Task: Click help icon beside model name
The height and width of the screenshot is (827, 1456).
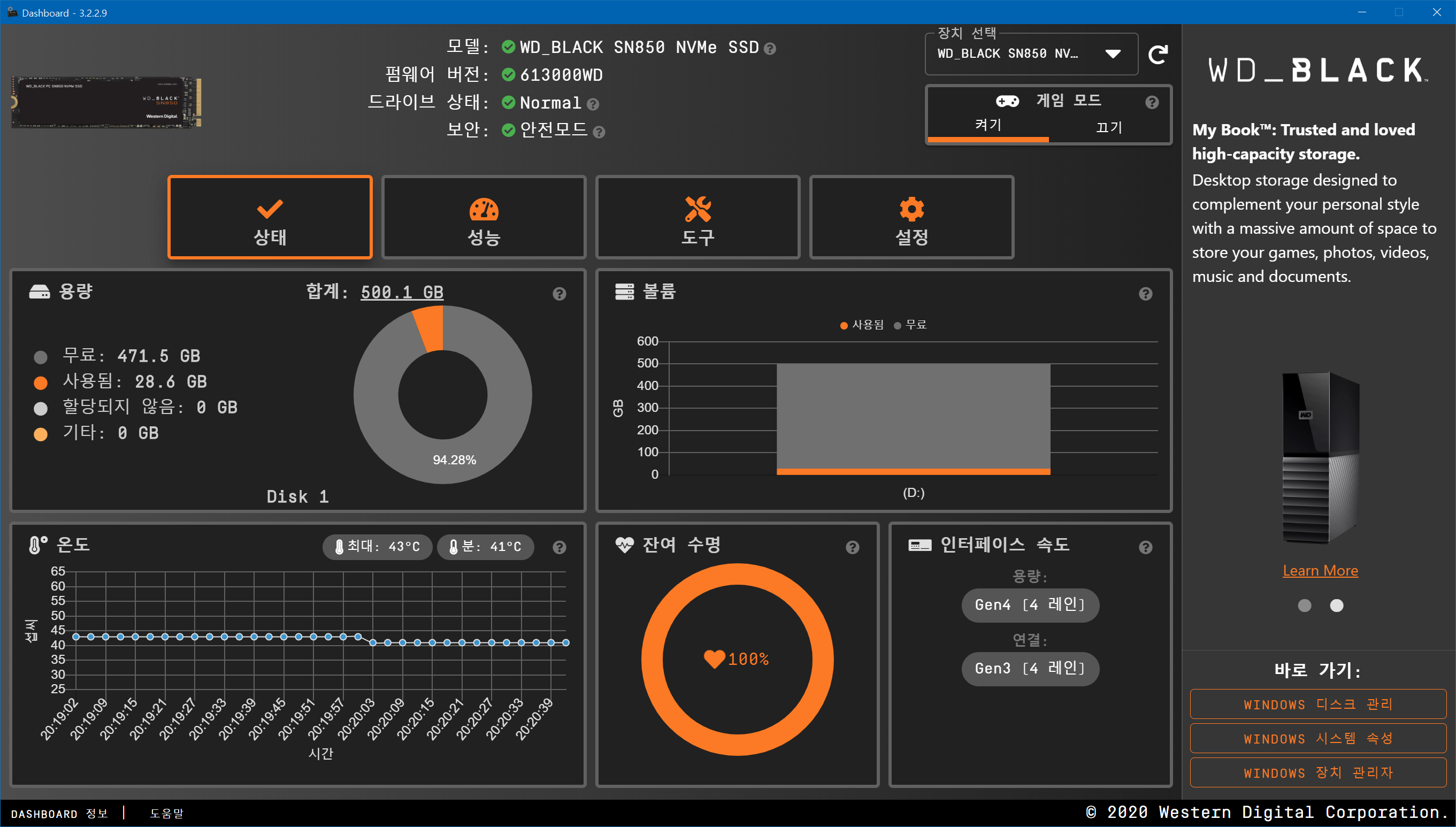Action: tap(770, 49)
